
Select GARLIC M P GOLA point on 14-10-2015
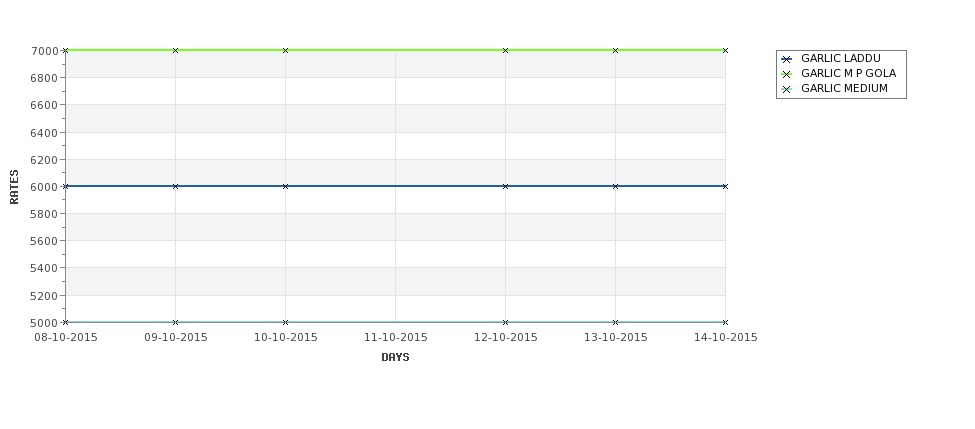(725, 50)
